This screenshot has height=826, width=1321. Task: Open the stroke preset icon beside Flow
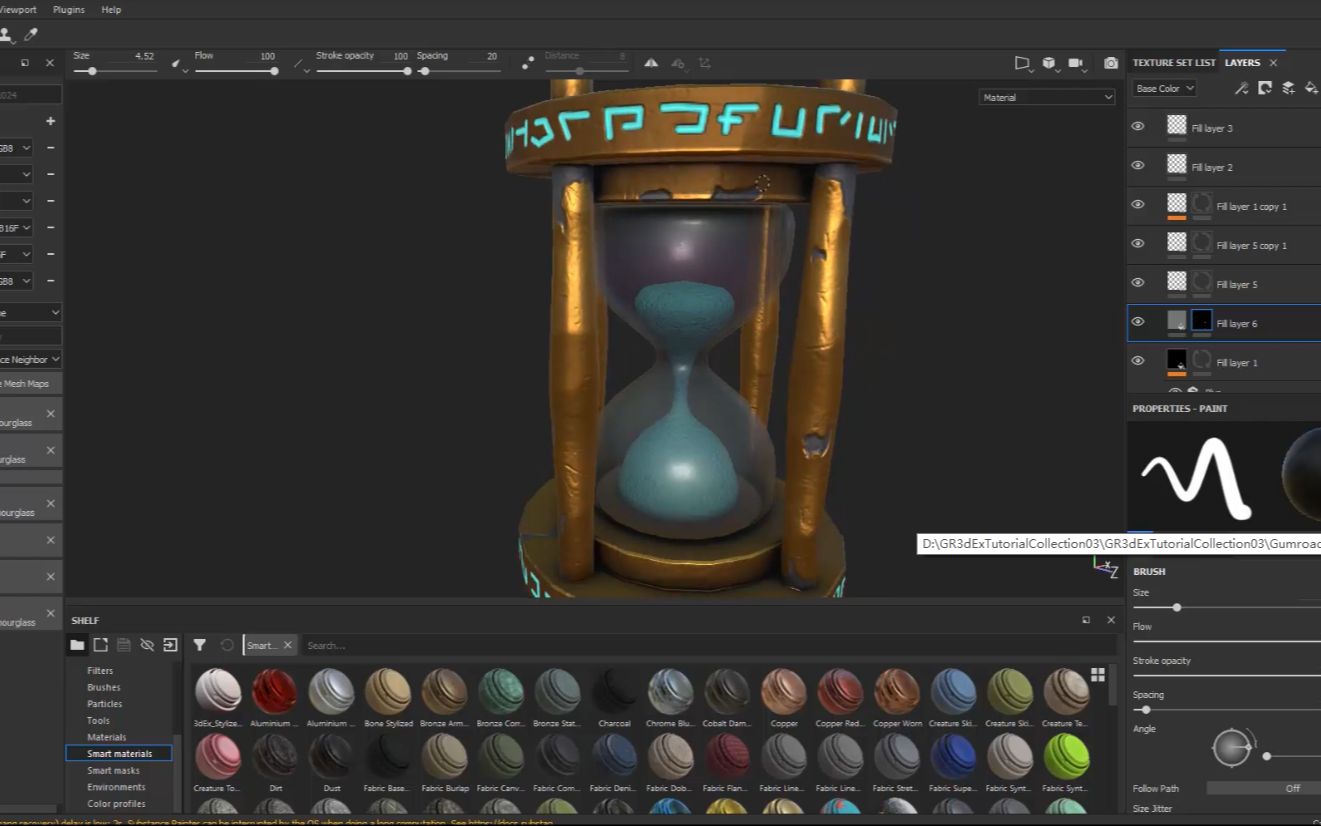[x=301, y=65]
